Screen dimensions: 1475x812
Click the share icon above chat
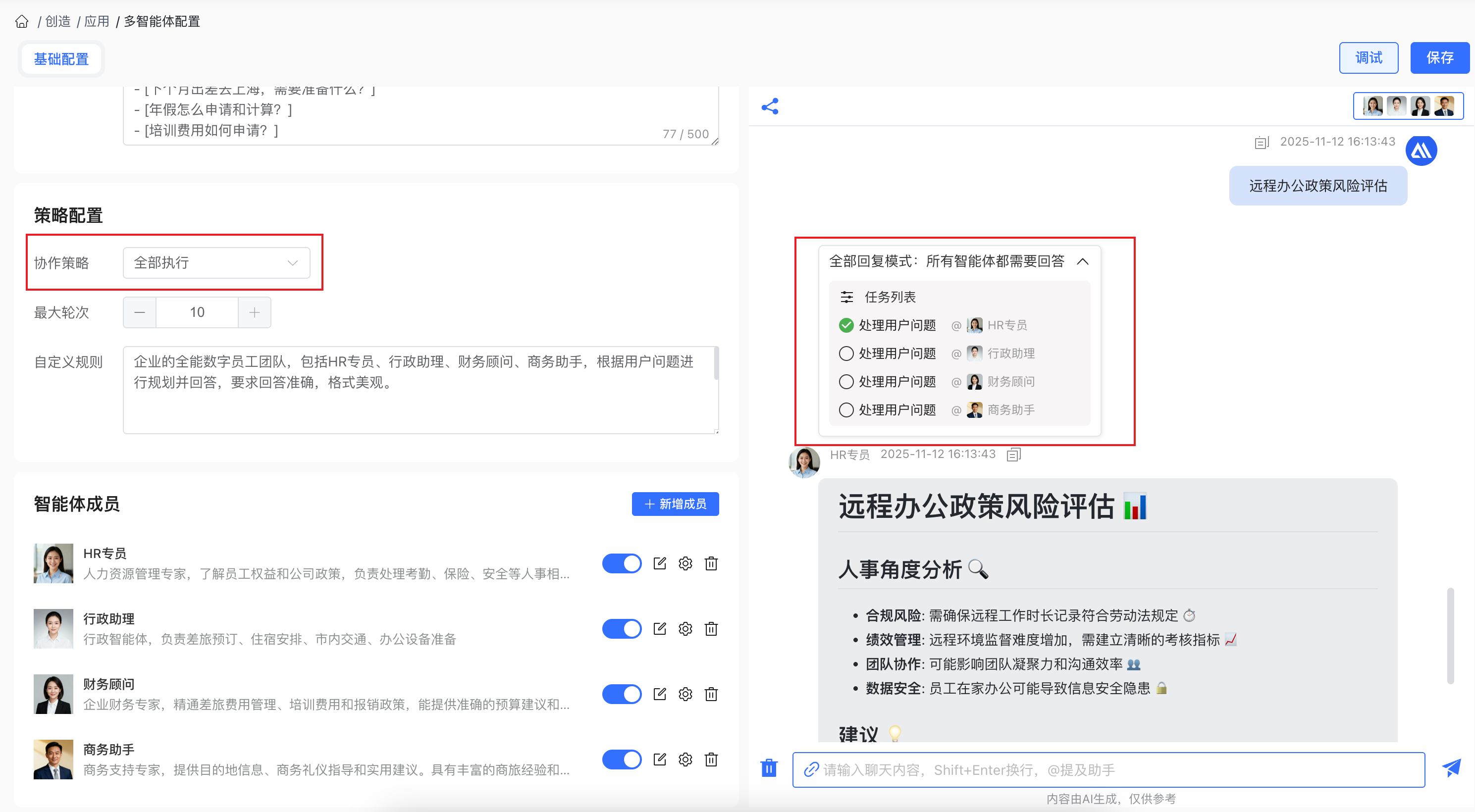pos(770,106)
